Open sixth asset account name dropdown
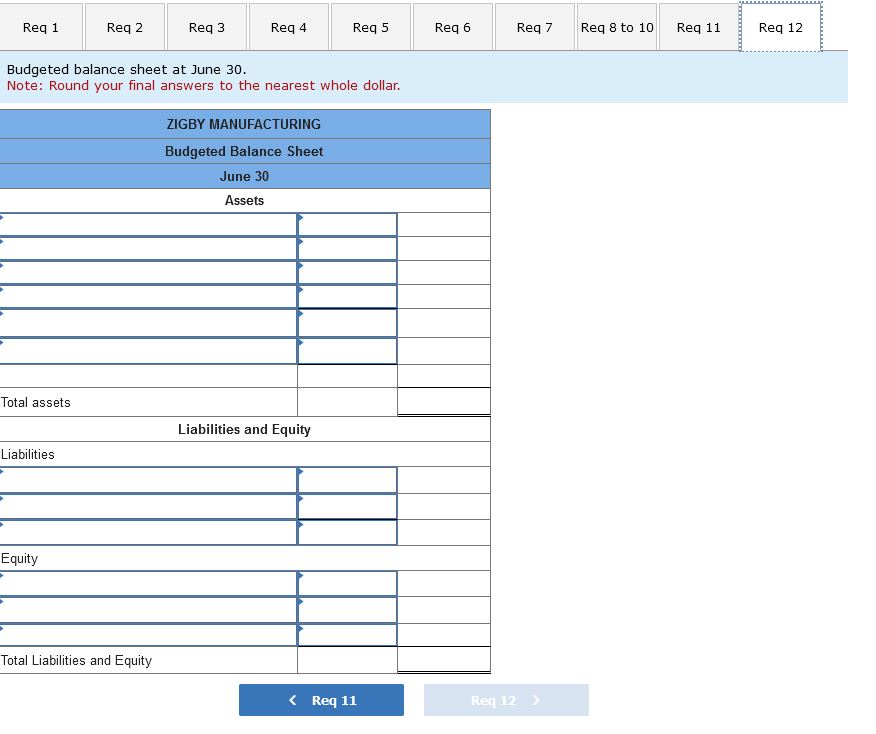 [x=149, y=351]
